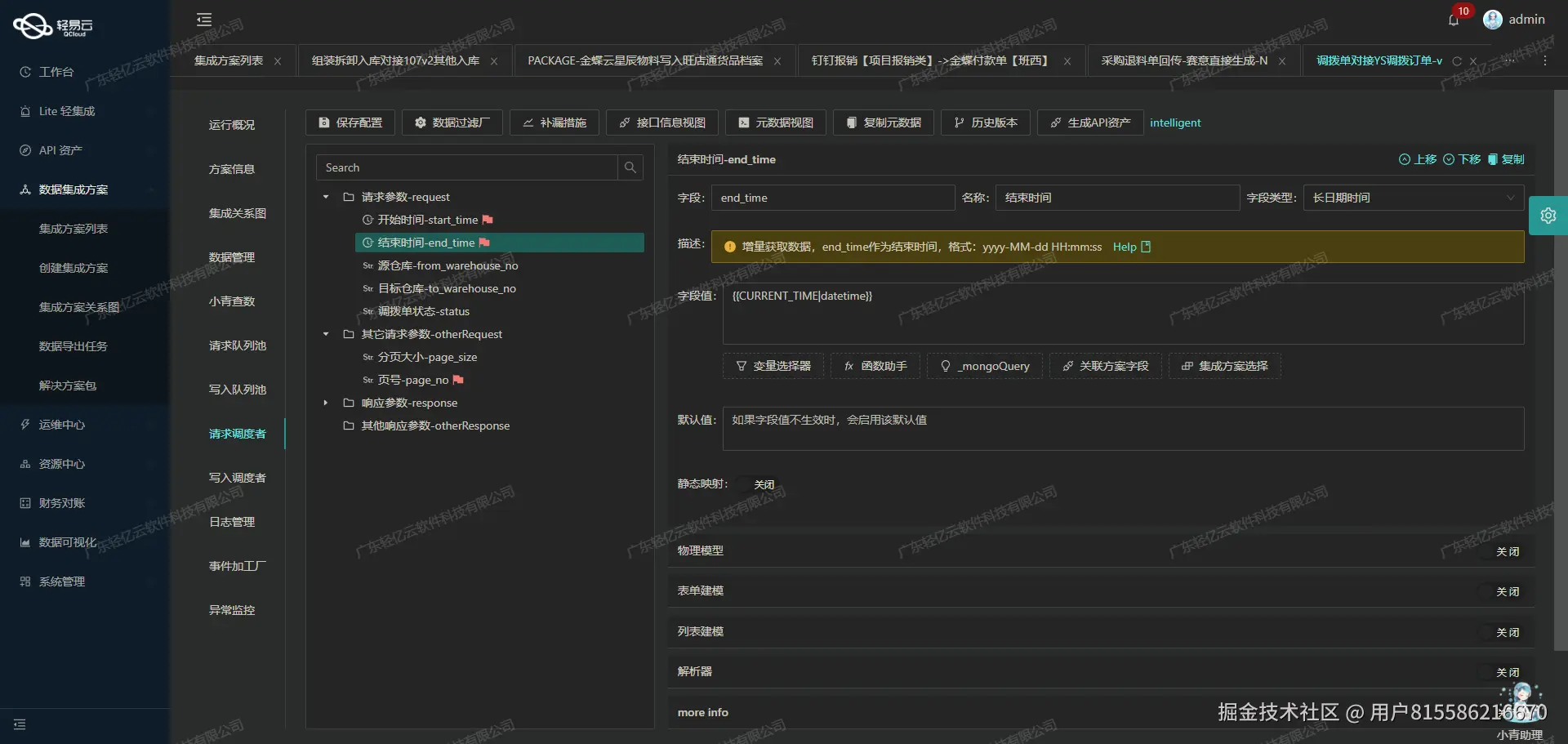Click the admin user avatar
Image resolution: width=1568 pixels, height=744 pixels.
point(1493,20)
